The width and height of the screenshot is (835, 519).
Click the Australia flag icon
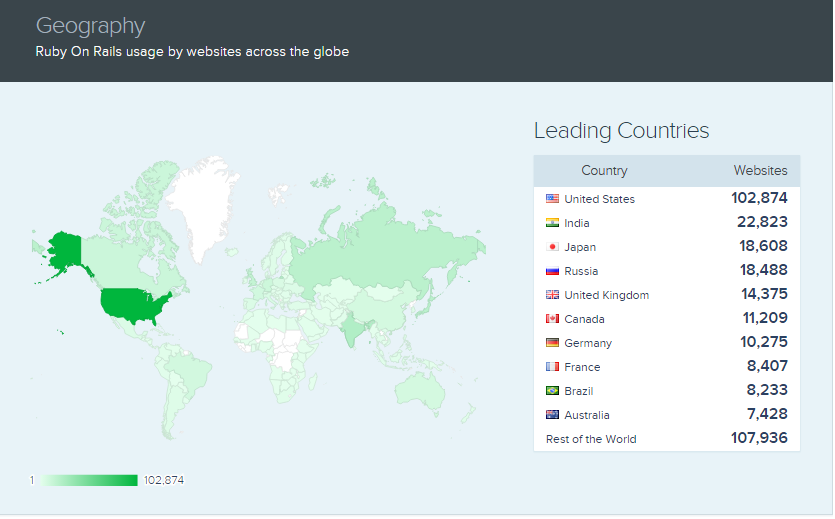coord(552,414)
